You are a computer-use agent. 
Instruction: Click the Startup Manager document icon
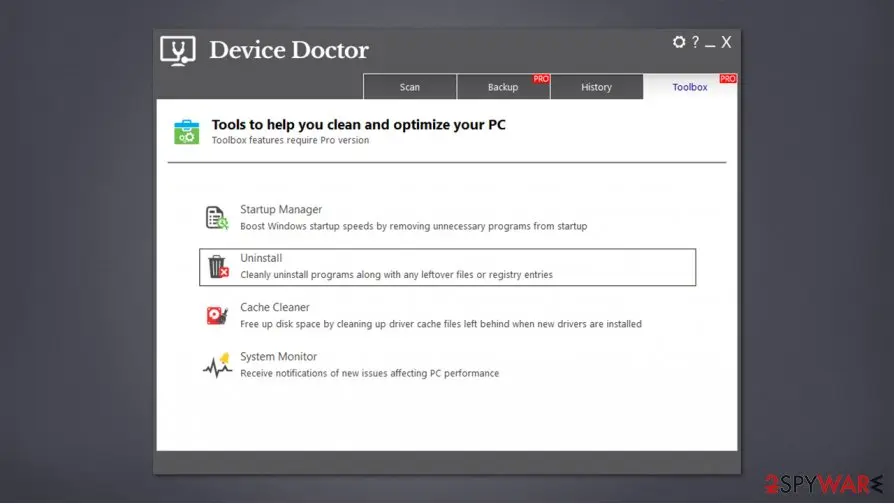tap(217, 218)
